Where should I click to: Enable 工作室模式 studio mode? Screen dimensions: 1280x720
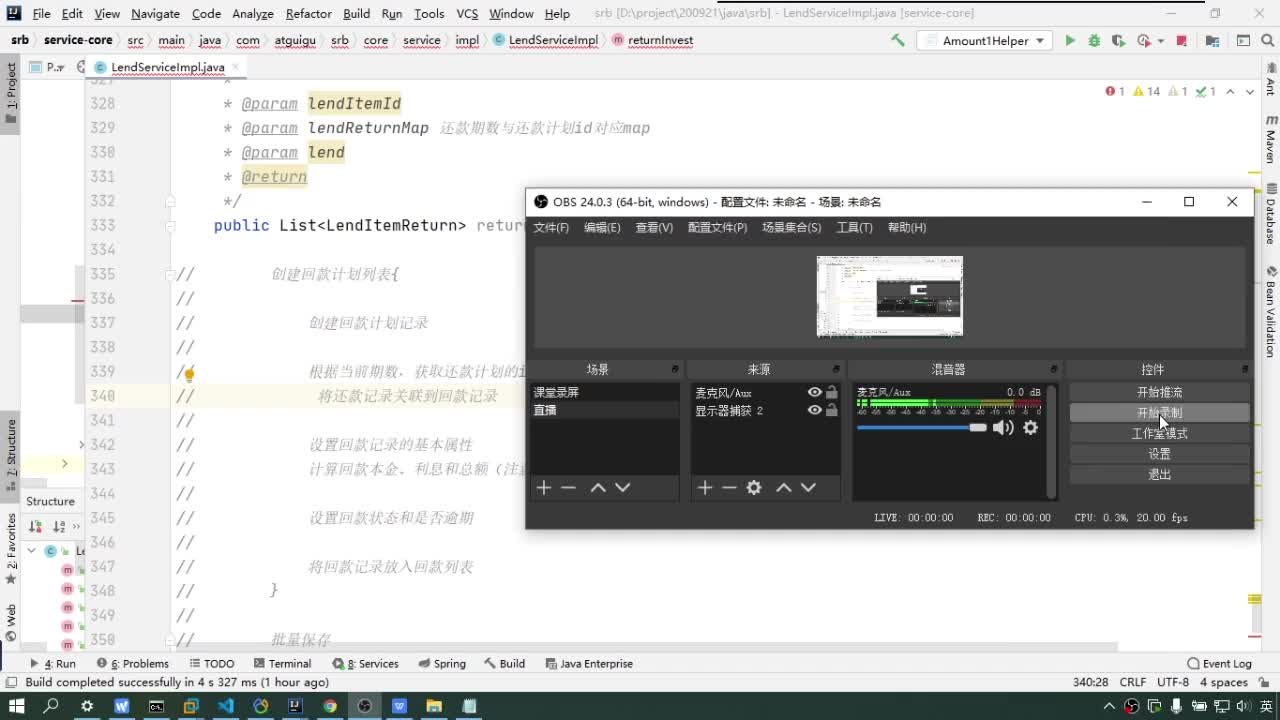point(1159,434)
